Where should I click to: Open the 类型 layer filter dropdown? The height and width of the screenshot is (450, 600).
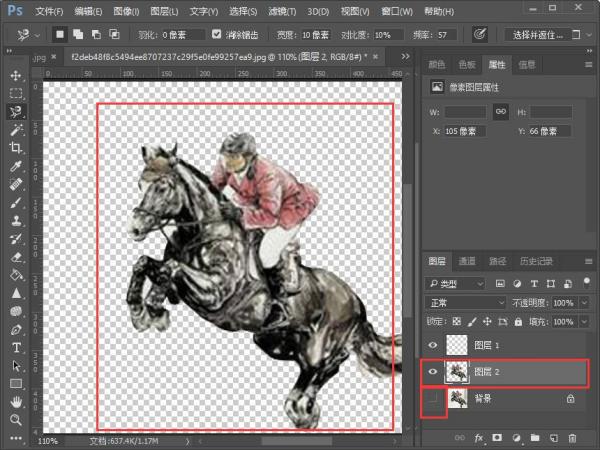(455, 284)
